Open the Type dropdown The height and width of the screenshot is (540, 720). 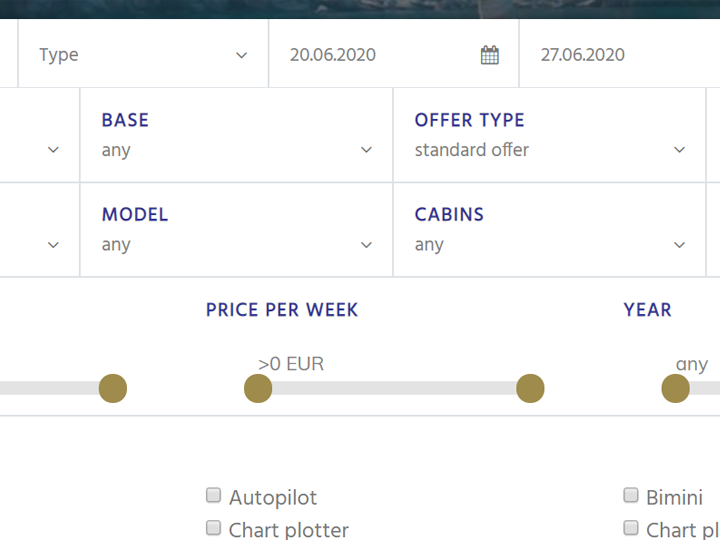143,55
